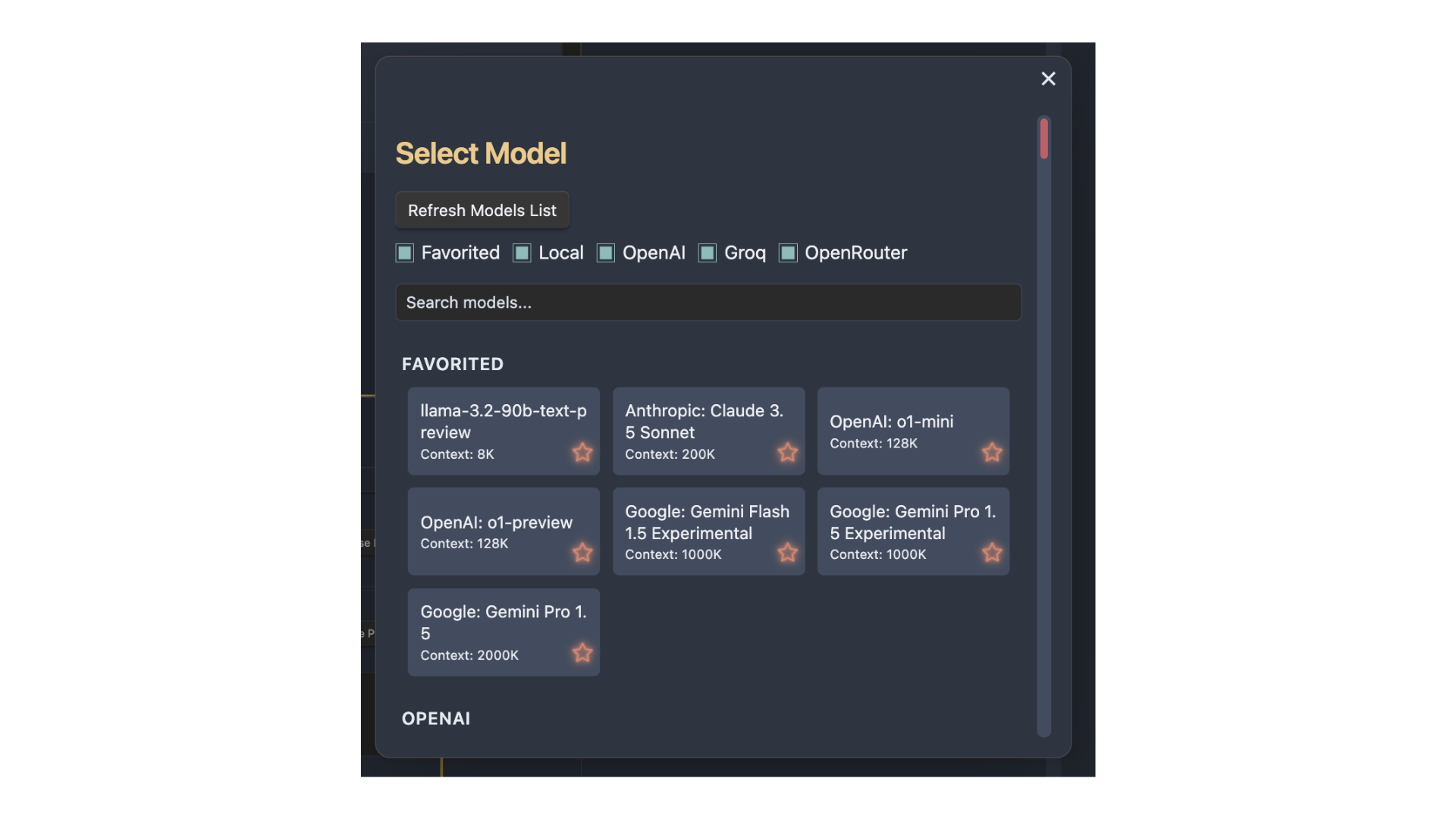Disable the OpenAI filter checkbox
This screenshot has height=819, width=1456.
coord(606,253)
